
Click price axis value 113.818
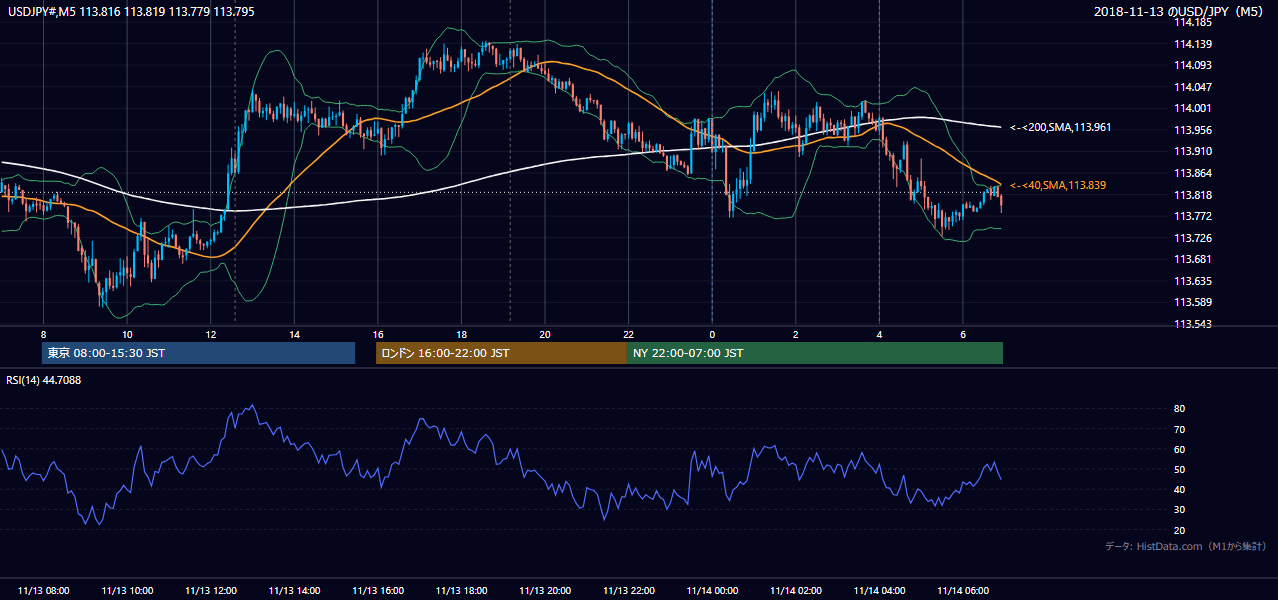[1192, 196]
